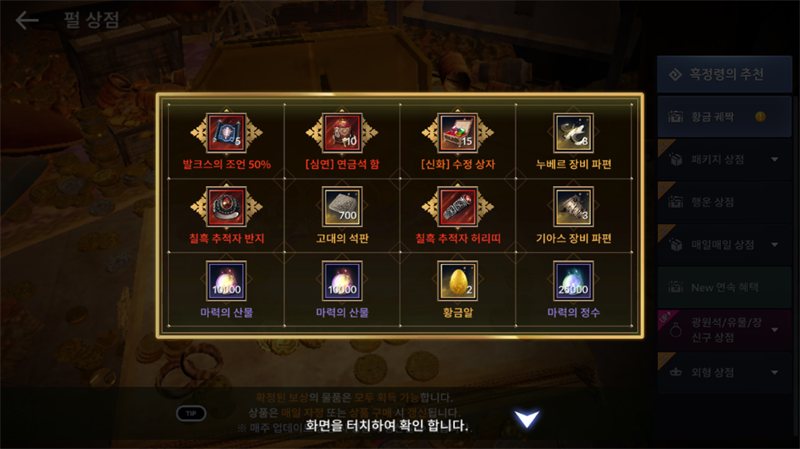Open the [신화] 수정 상자 chest icon
Screen dimensions: 800x449
pyautogui.click(x=458, y=133)
